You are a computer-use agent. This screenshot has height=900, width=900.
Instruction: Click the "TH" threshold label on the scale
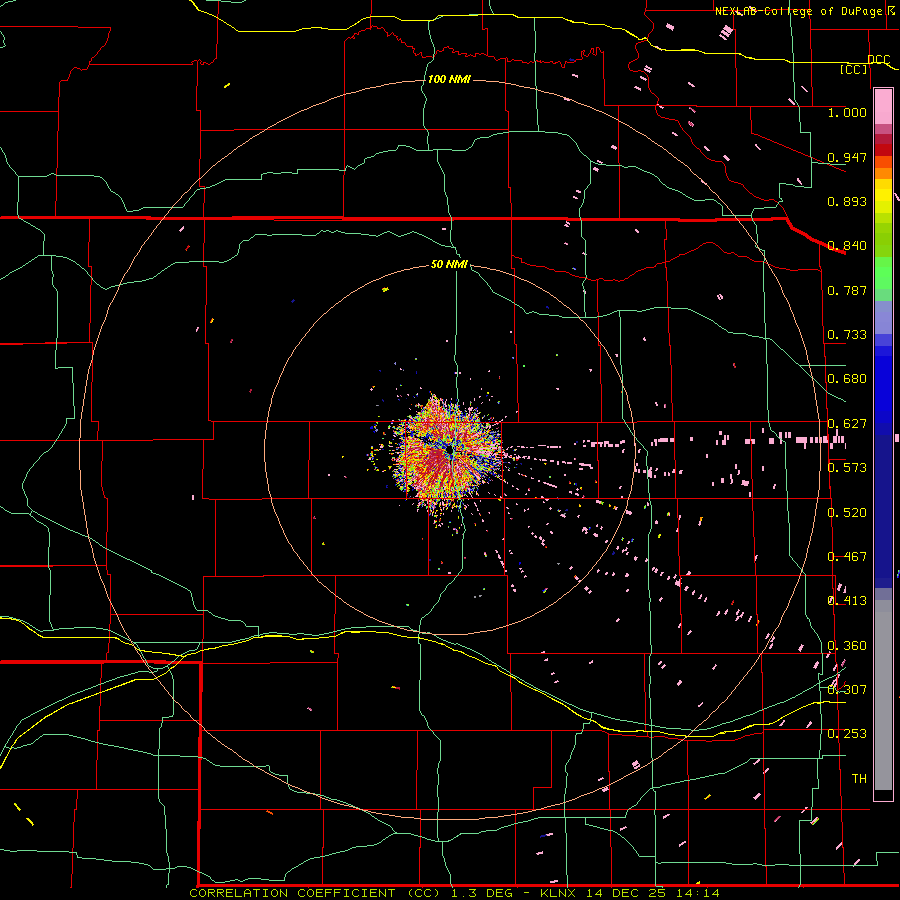pos(859,779)
